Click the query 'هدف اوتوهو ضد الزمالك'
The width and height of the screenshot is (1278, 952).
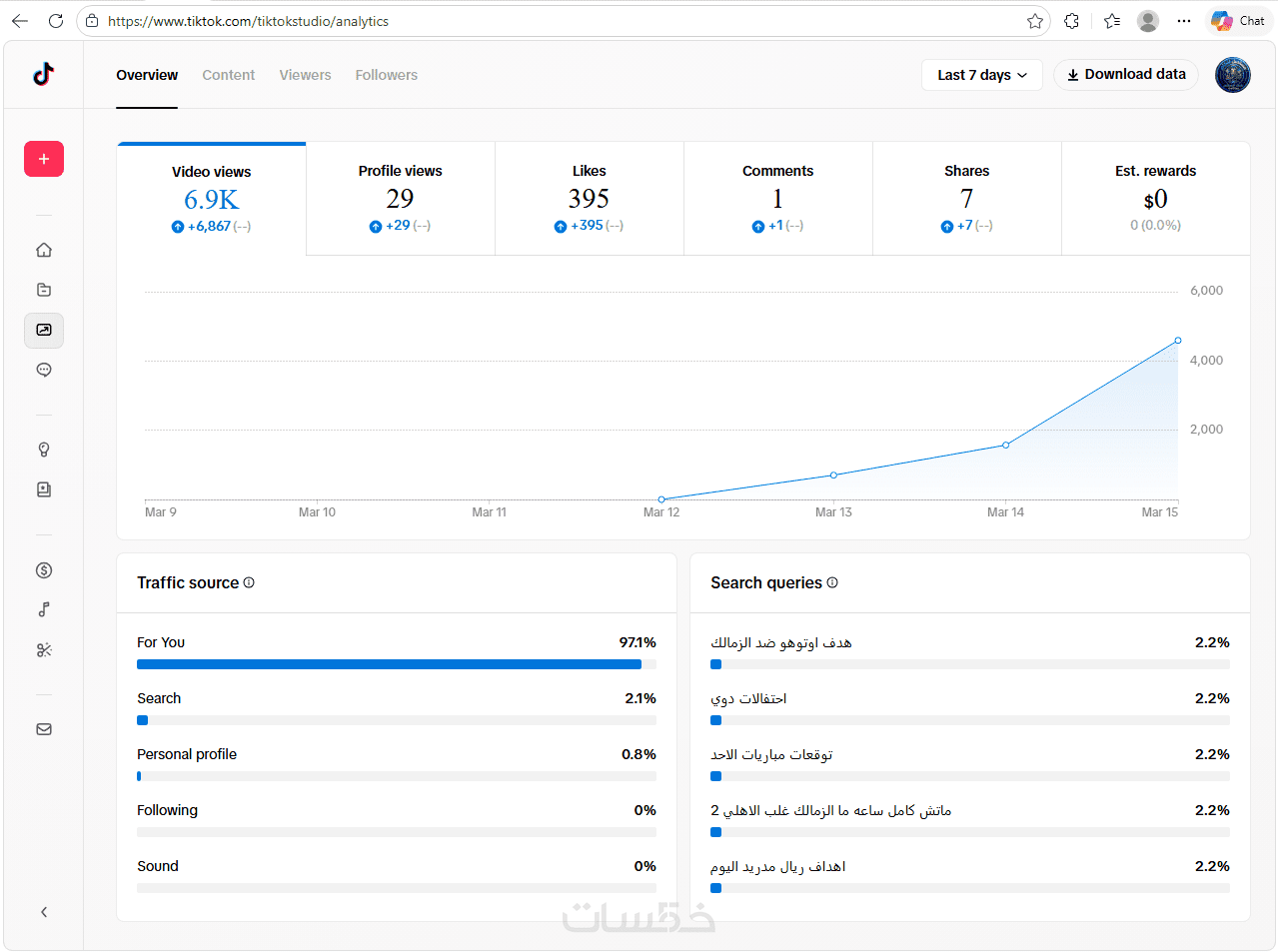[781, 642]
